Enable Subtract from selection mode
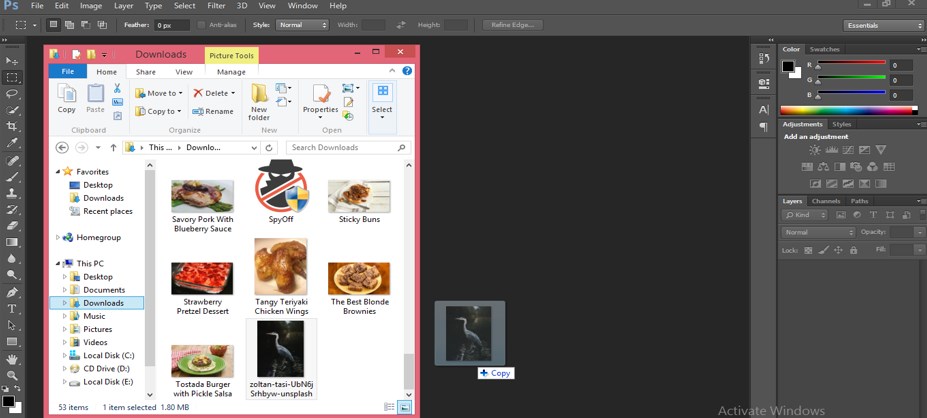Viewport: 927px width, 418px height. pos(86,25)
